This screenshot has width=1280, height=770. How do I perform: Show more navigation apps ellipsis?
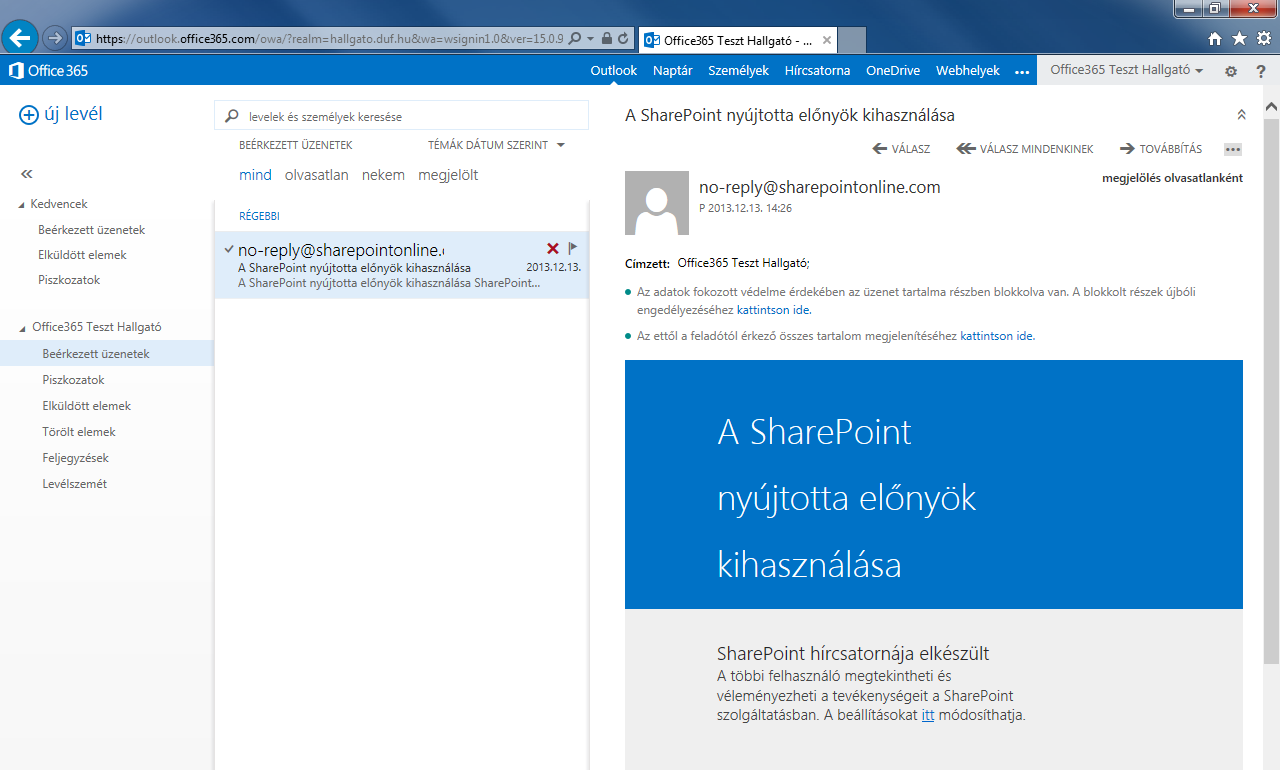click(1021, 71)
